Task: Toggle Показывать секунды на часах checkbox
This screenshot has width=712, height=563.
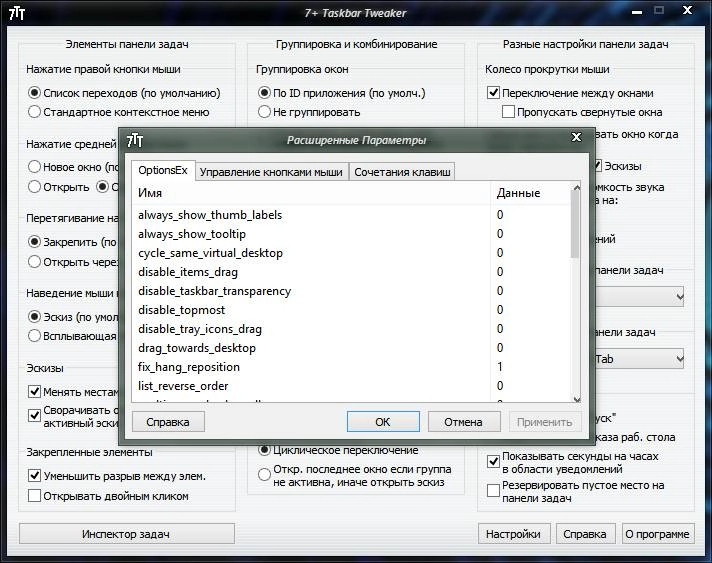Action: pos(493,462)
